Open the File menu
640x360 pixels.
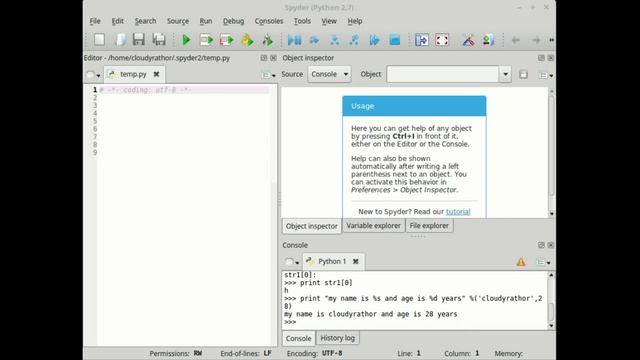coord(95,21)
